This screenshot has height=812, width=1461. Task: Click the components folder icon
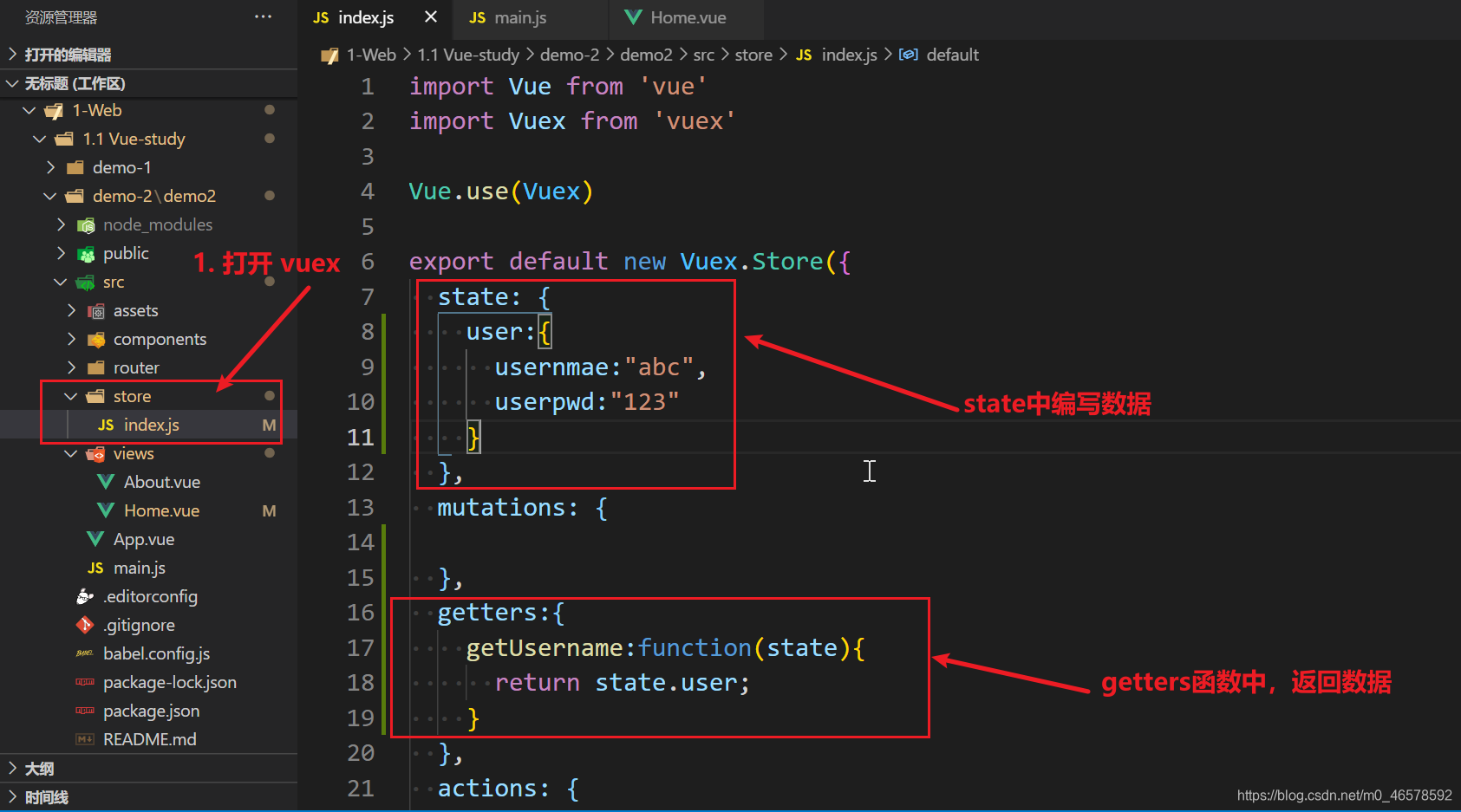pyautogui.click(x=96, y=340)
